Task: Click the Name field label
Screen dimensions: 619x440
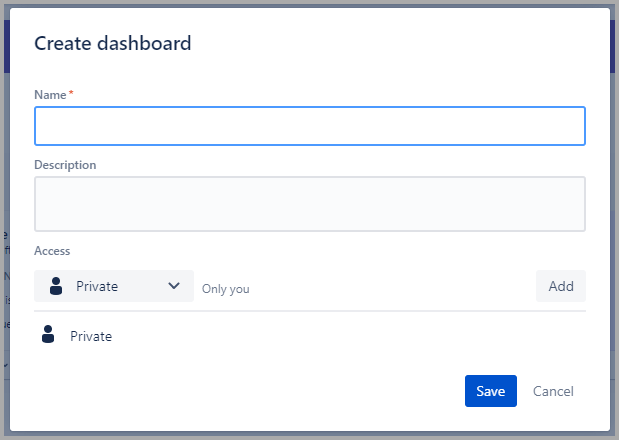Action: click(50, 94)
